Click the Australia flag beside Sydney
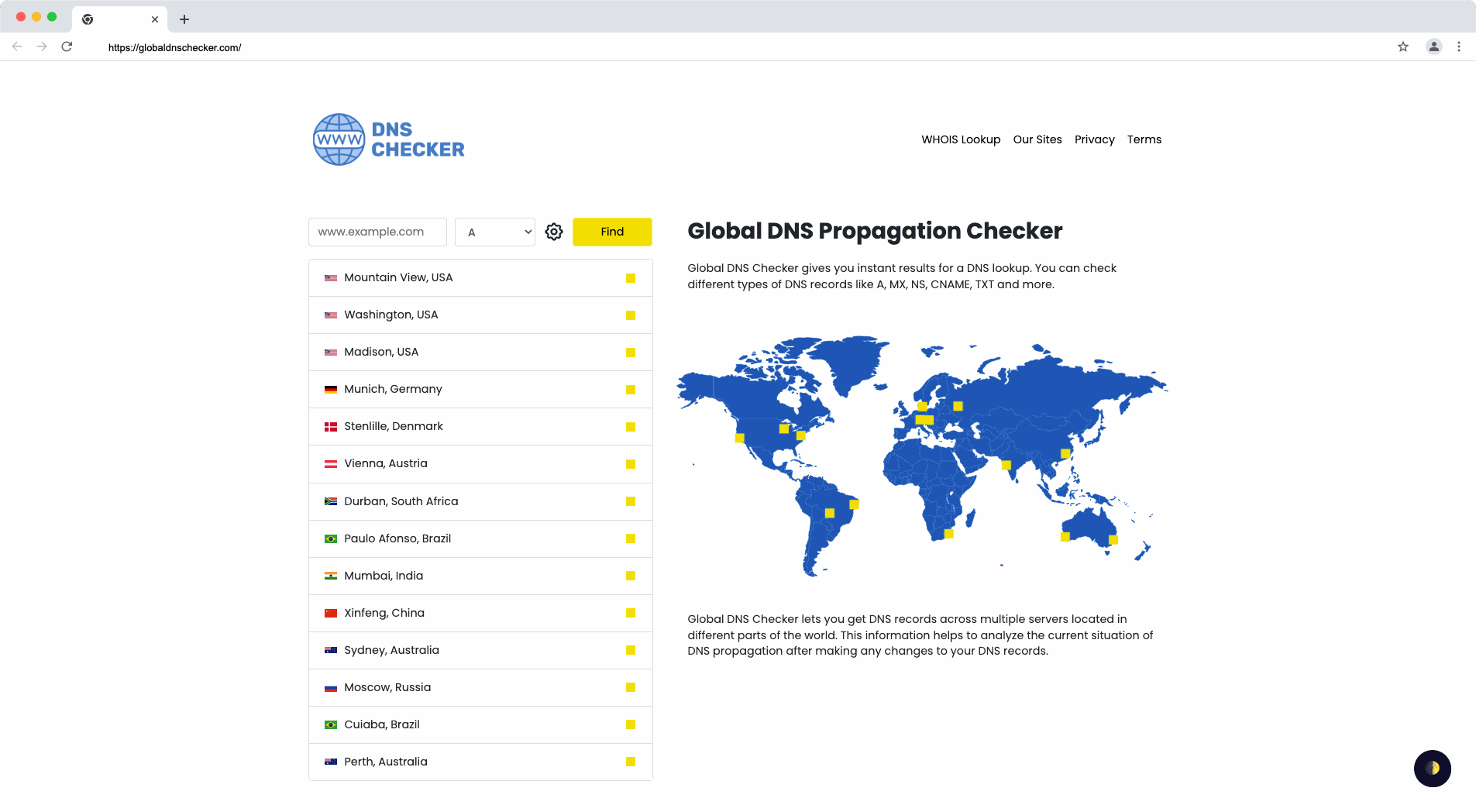 point(330,650)
